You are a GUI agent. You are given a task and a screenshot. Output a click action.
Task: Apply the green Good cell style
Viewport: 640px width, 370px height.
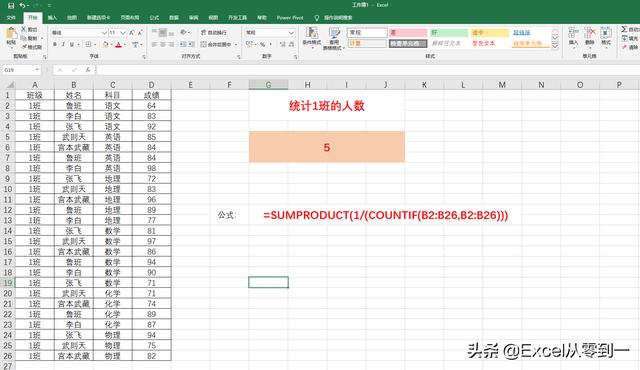pyautogui.click(x=449, y=33)
